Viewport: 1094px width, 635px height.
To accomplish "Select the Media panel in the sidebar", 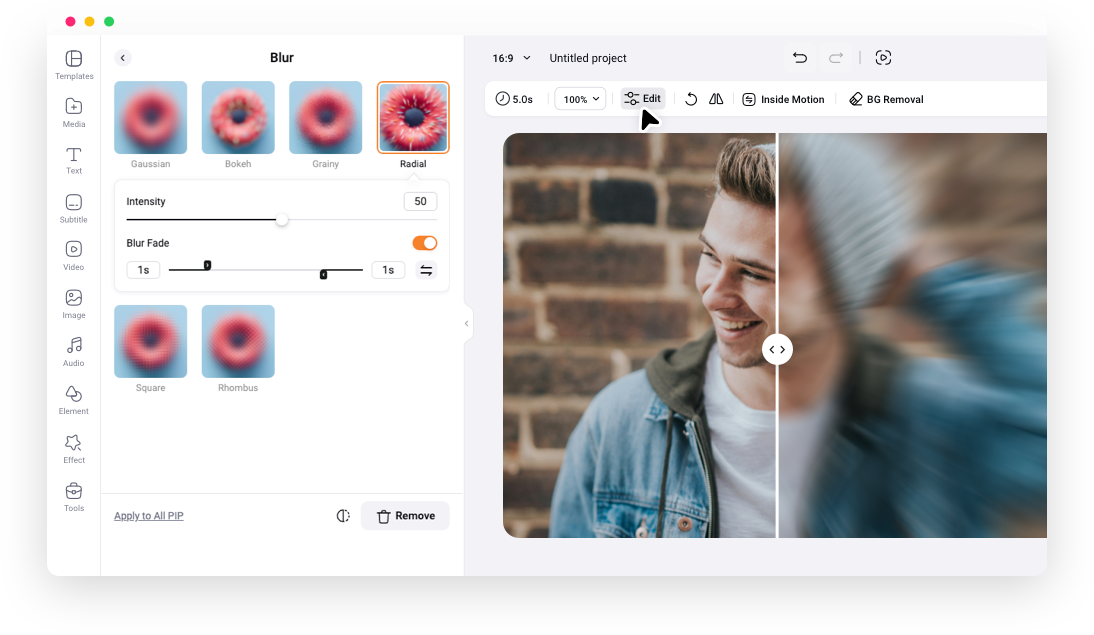I will [73, 111].
